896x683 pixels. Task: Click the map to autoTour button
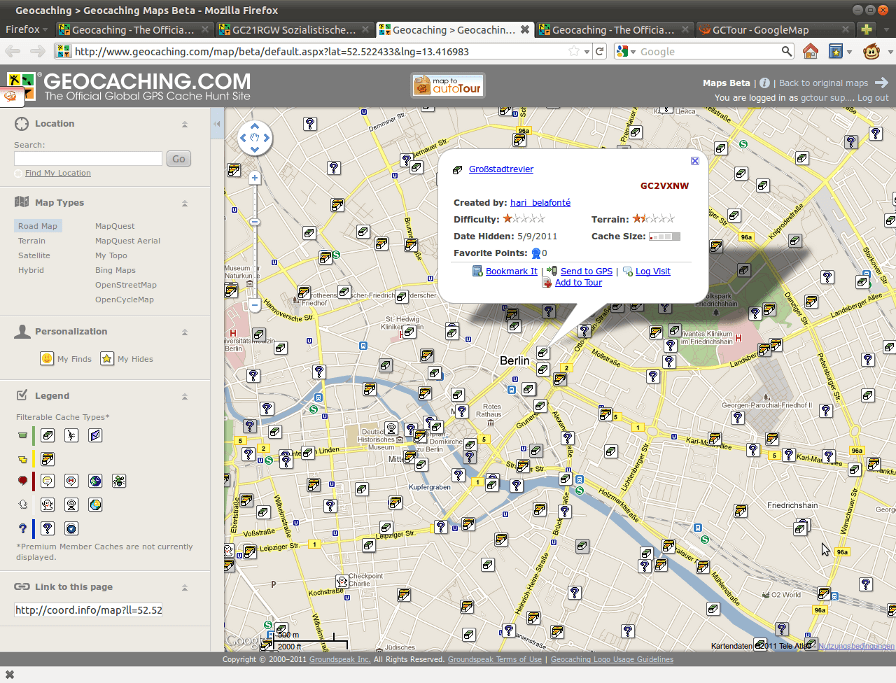448,86
